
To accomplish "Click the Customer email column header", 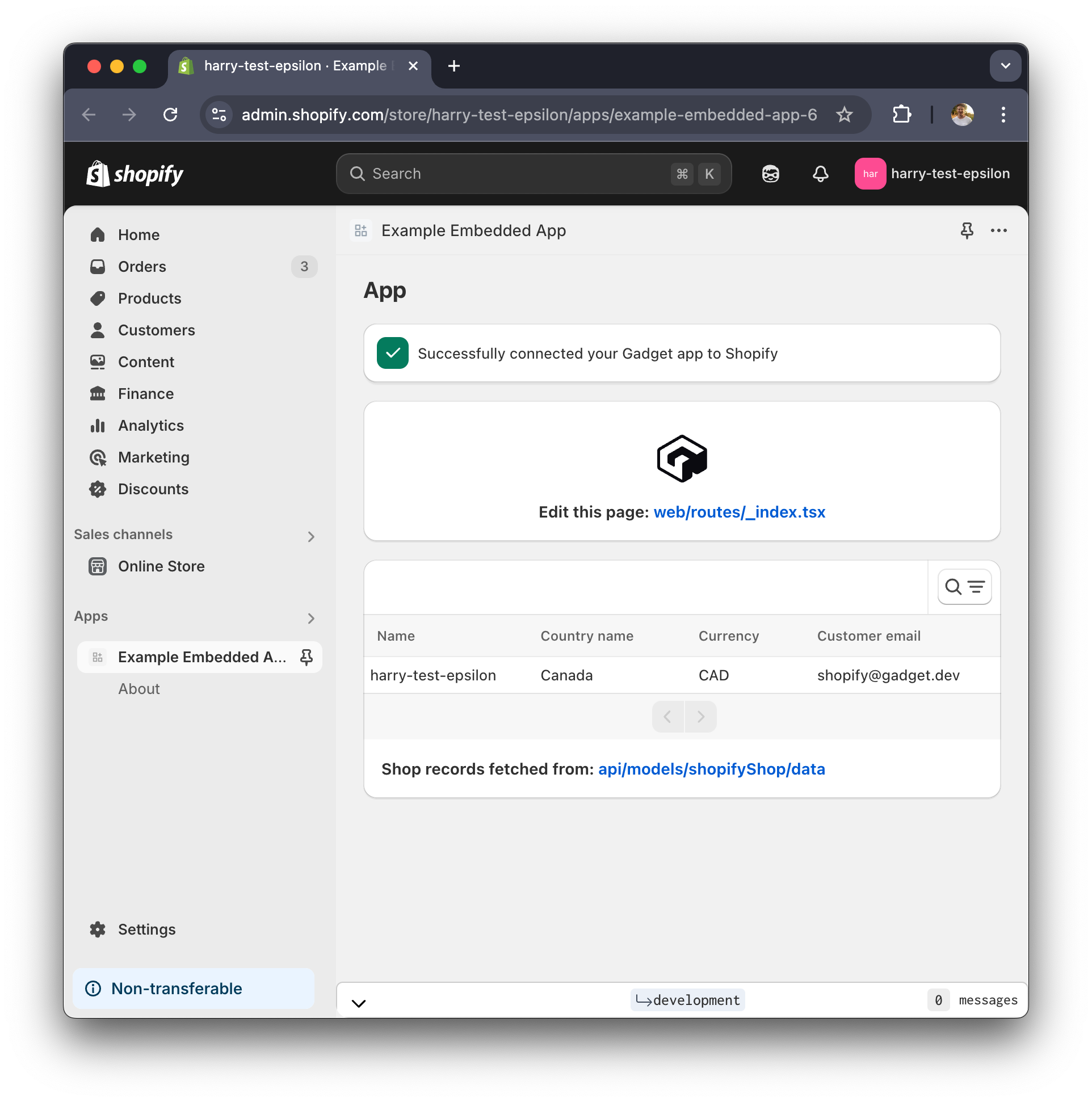I will (868, 637).
